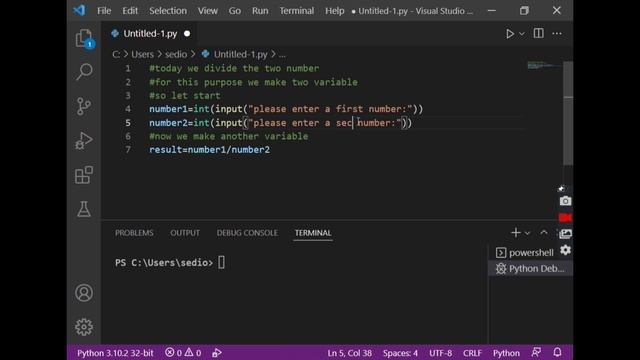Open the Run and Debug view

[84, 141]
